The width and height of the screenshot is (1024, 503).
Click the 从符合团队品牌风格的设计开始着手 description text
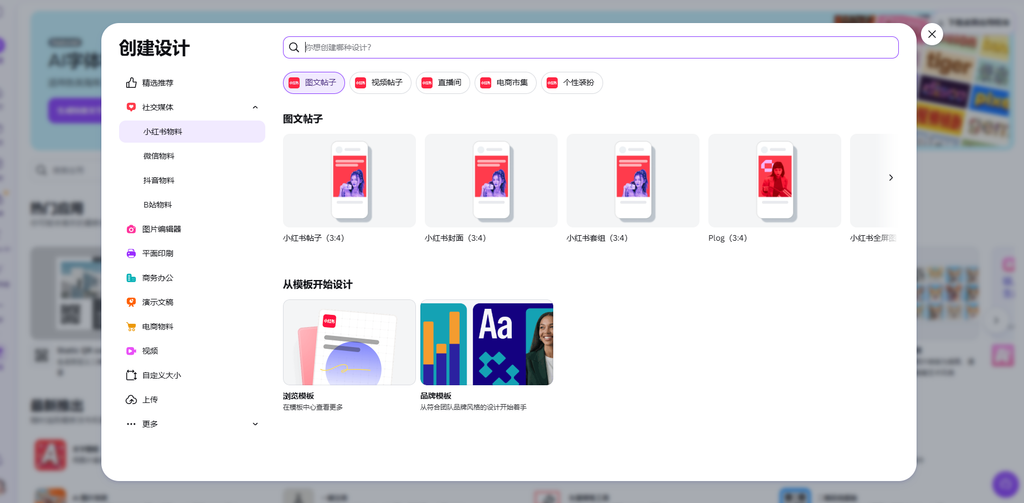click(473, 408)
